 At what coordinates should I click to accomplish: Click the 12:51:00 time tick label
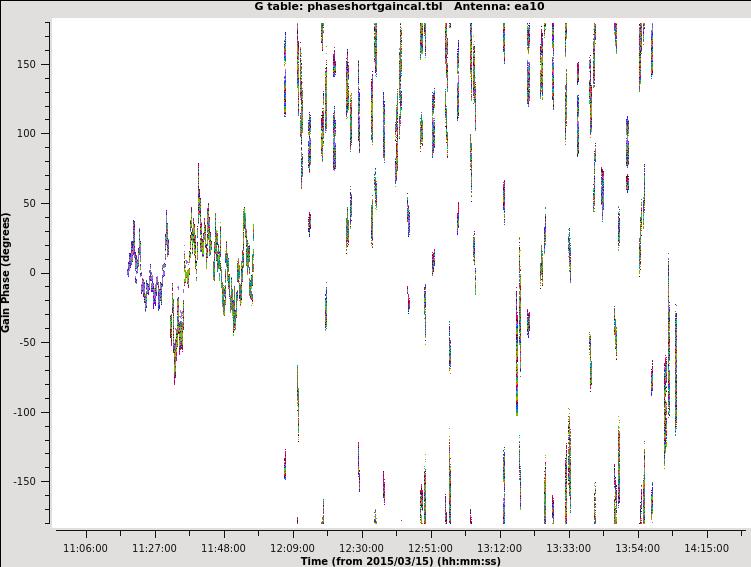[430, 548]
